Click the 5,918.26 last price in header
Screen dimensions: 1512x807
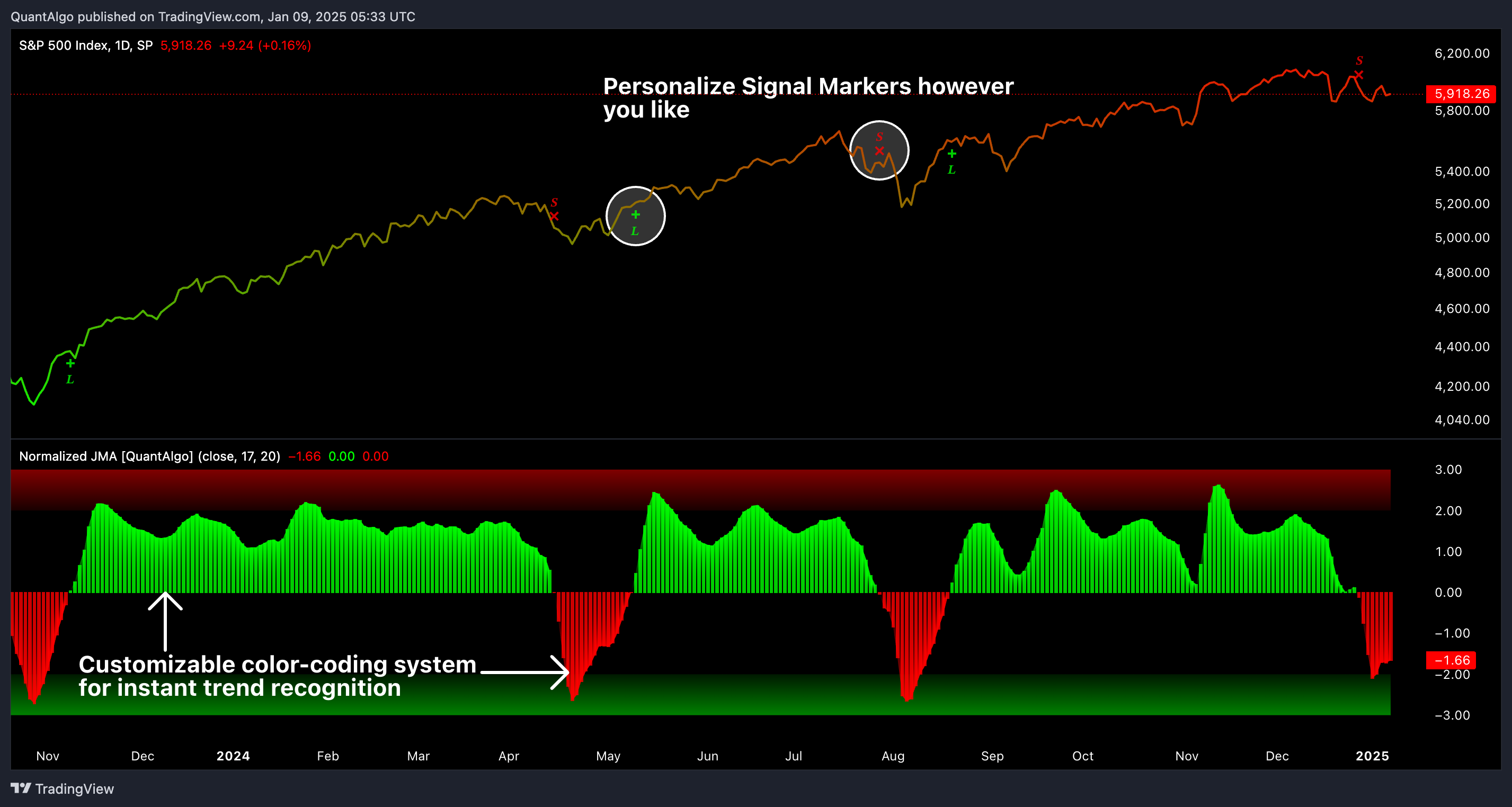[x=185, y=46]
